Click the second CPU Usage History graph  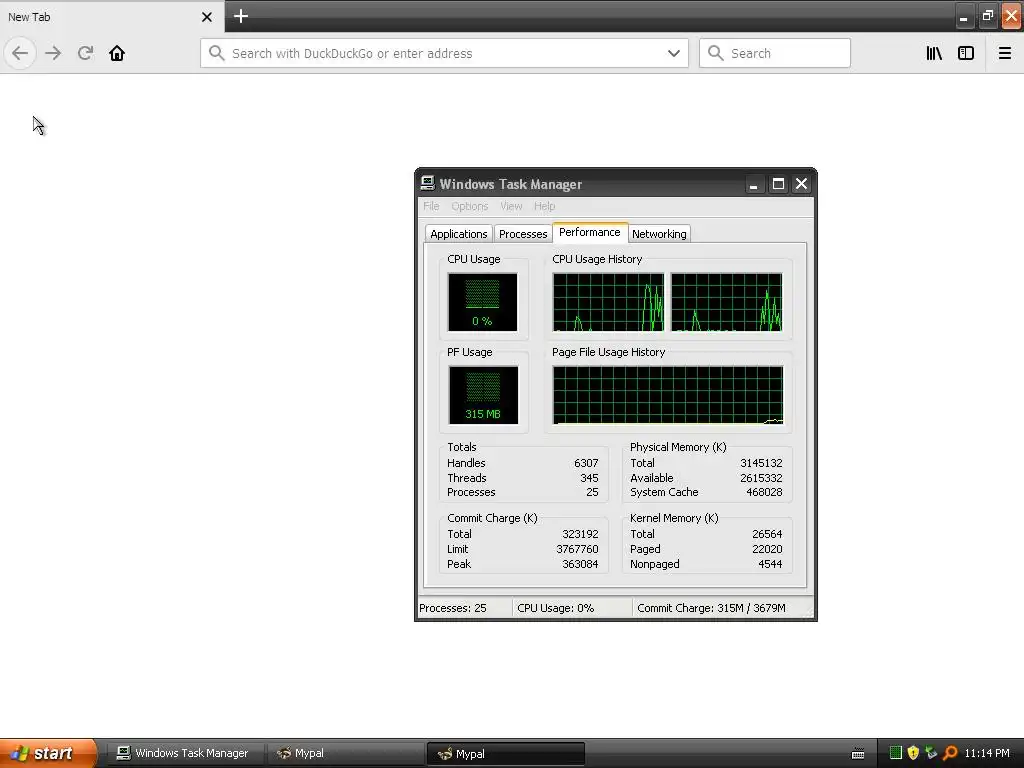coord(726,302)
